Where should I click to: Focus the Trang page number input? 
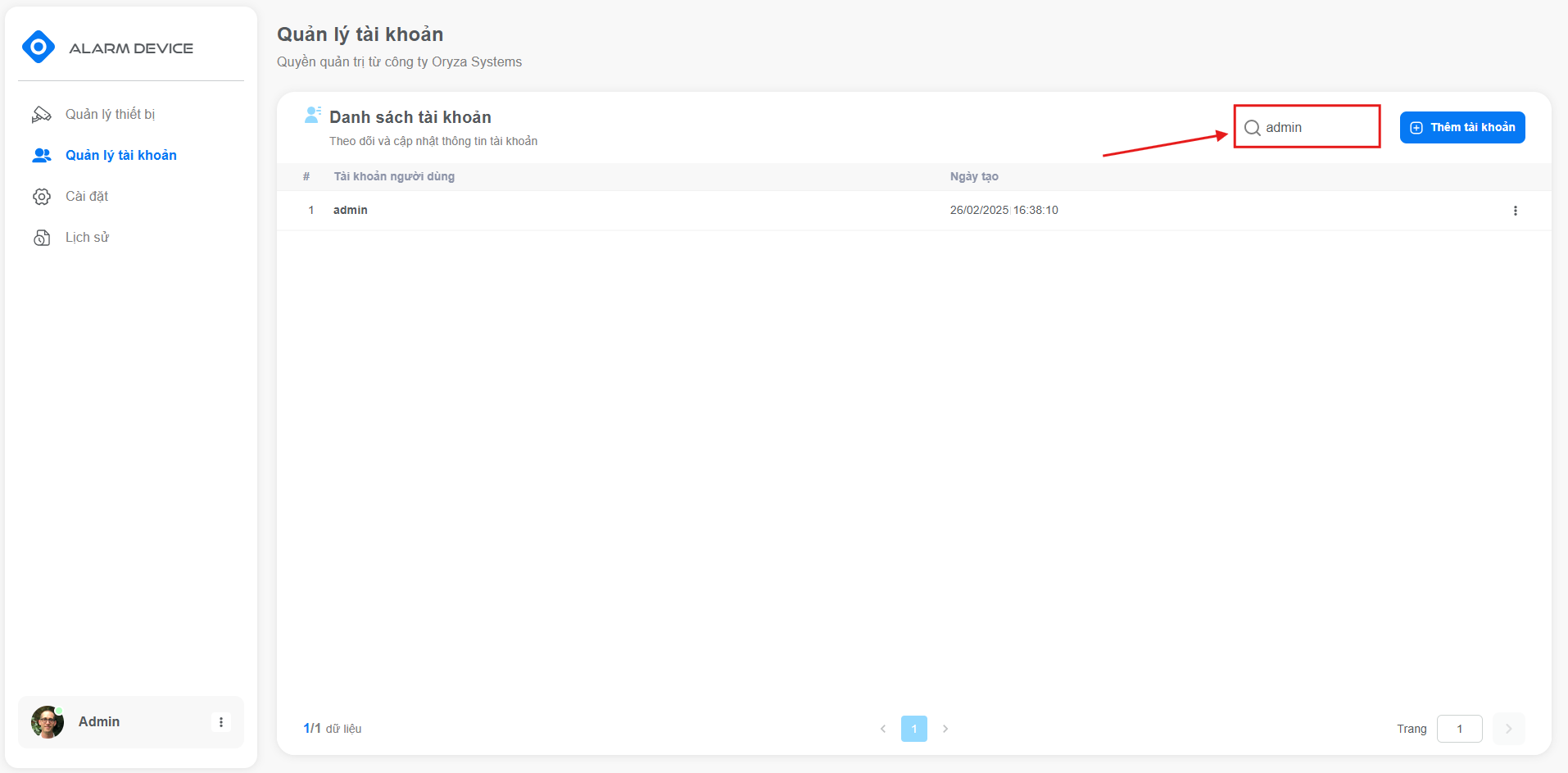pos(1459,729)
